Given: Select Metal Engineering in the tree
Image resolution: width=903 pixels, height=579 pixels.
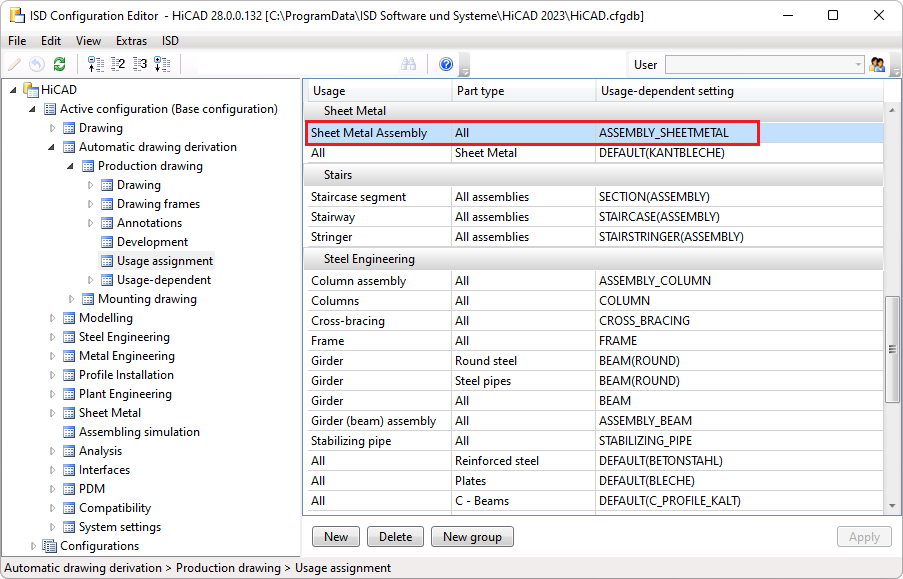Looking at the screenshot, I should [127, 356].
